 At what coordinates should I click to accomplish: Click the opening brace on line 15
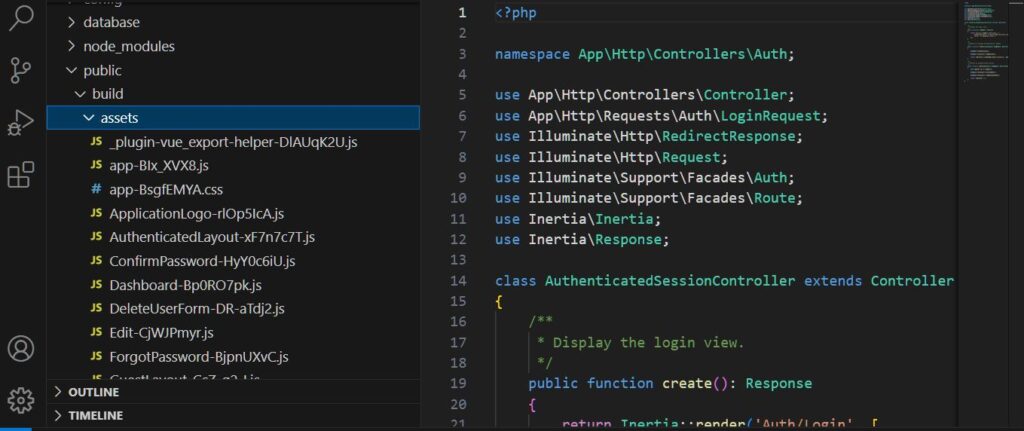(500, 302)
